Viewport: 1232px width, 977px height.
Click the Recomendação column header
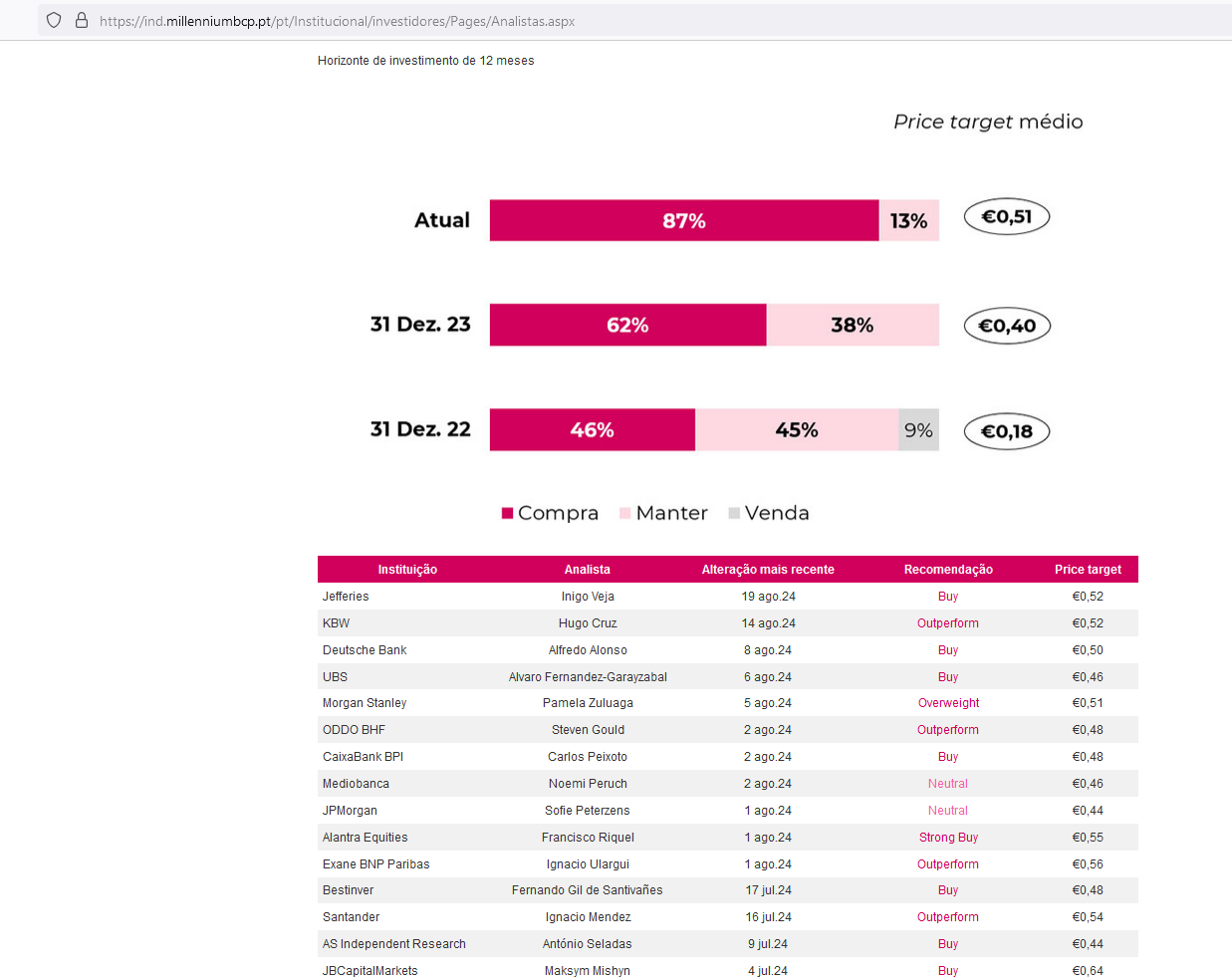[948, 570]
